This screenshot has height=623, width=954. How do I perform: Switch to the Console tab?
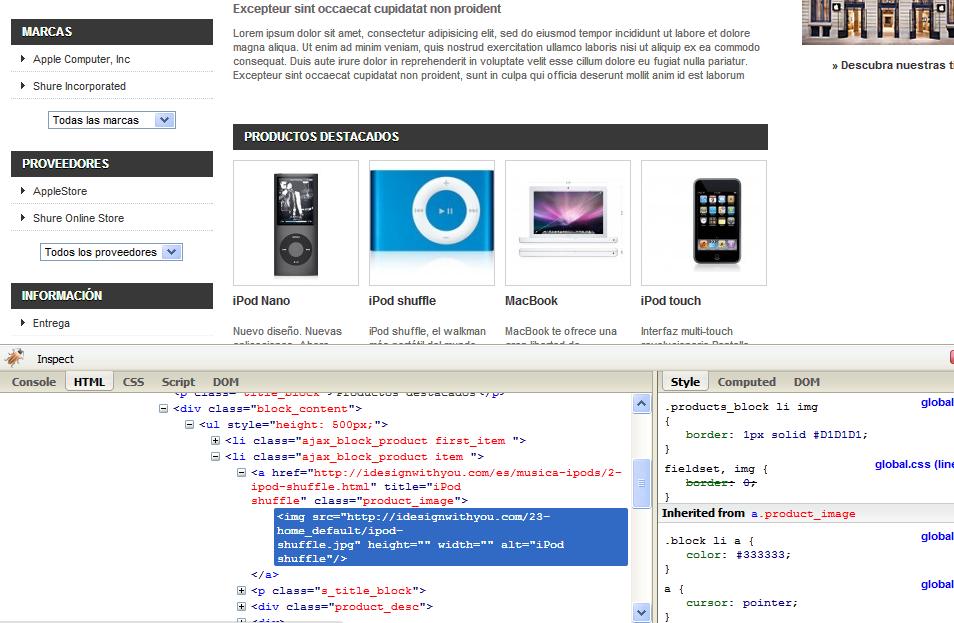(x=34, y=382)
